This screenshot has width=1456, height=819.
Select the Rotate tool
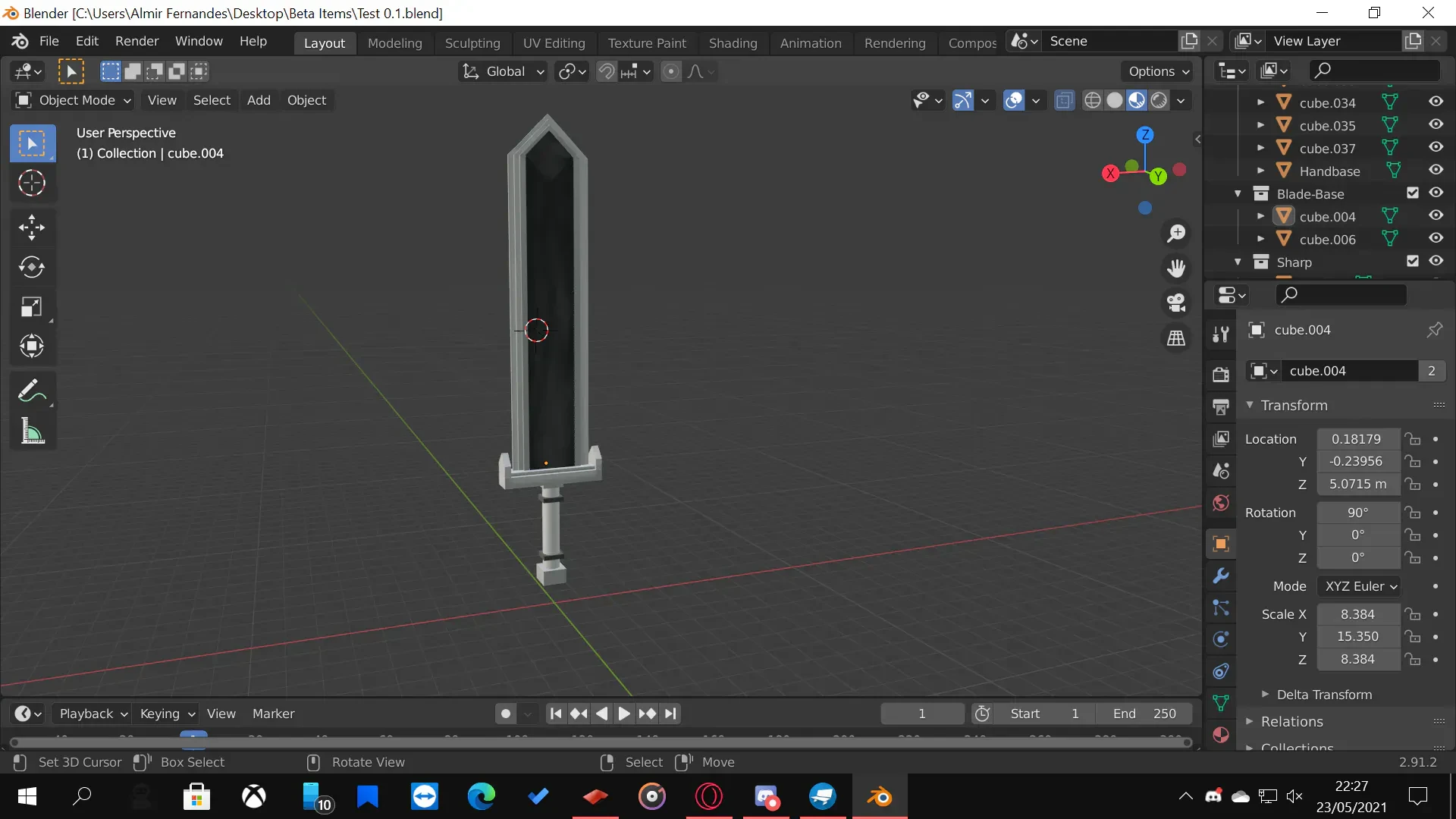[32, 267]
